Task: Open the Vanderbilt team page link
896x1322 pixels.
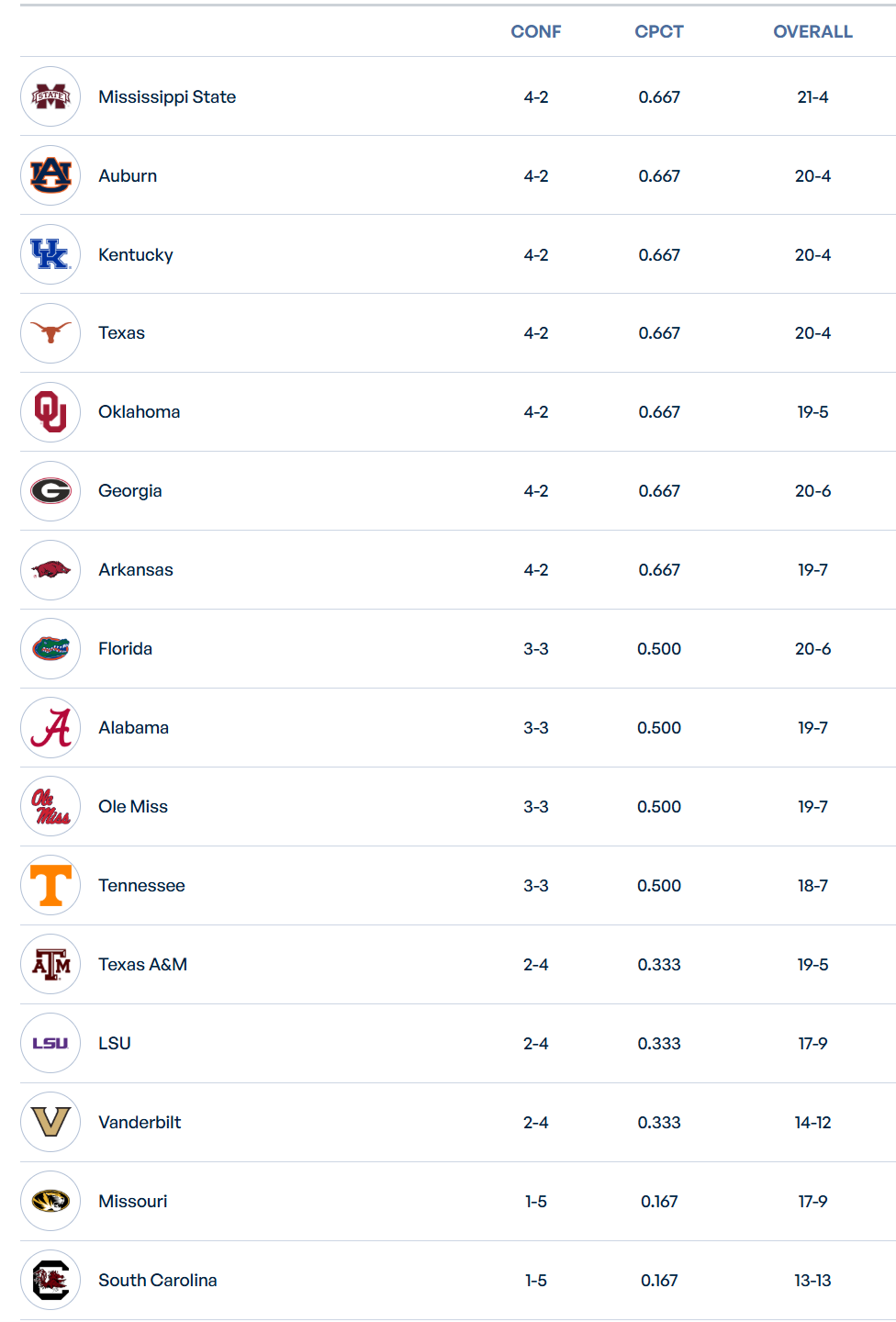Action: [x=140, y=1123]
